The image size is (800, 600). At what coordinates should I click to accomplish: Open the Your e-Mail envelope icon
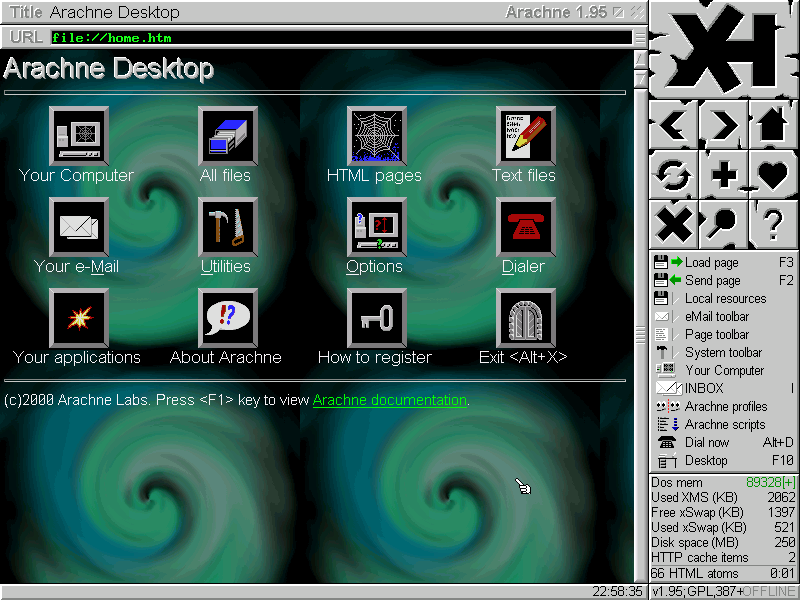(79, 227)
